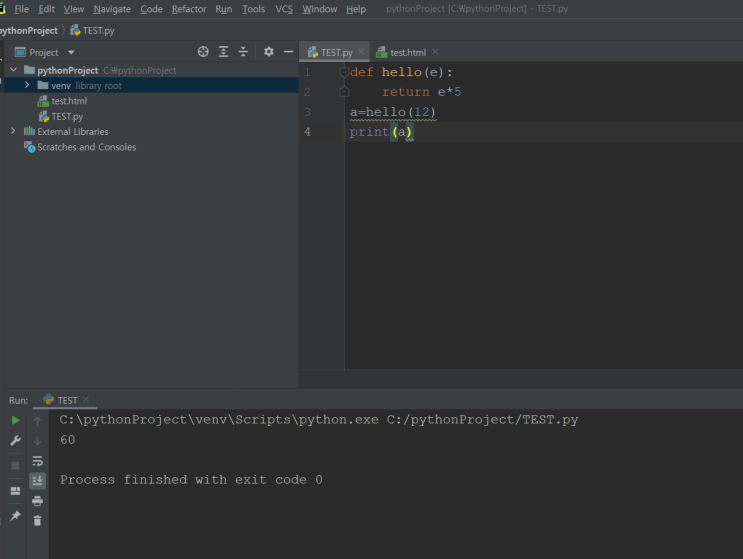Click the Print console output icon
The width and height of the screenshot is (743, 559).
[37, 501]
